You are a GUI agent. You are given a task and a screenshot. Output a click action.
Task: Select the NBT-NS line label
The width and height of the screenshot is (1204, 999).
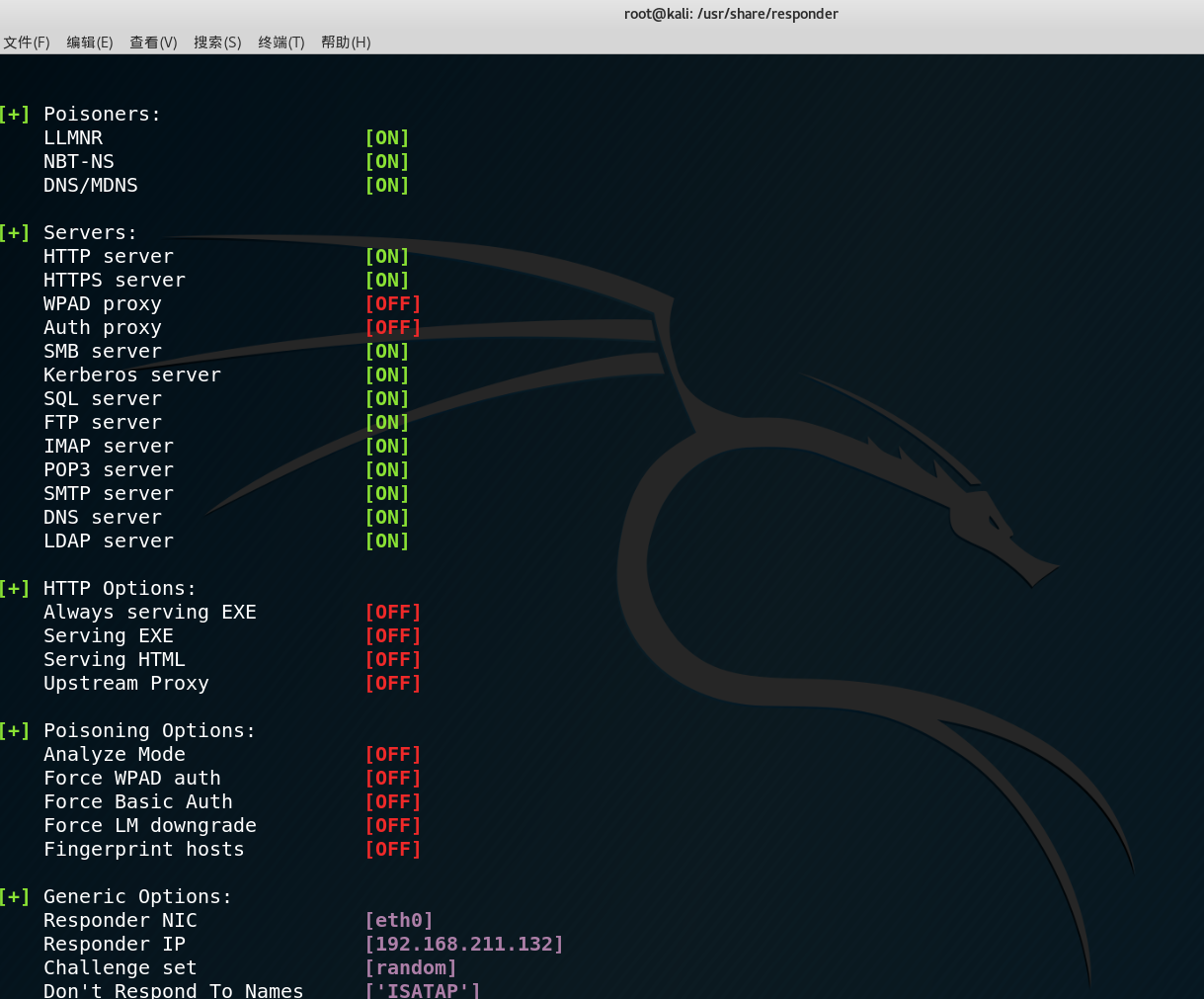click(x=79, y=162)
